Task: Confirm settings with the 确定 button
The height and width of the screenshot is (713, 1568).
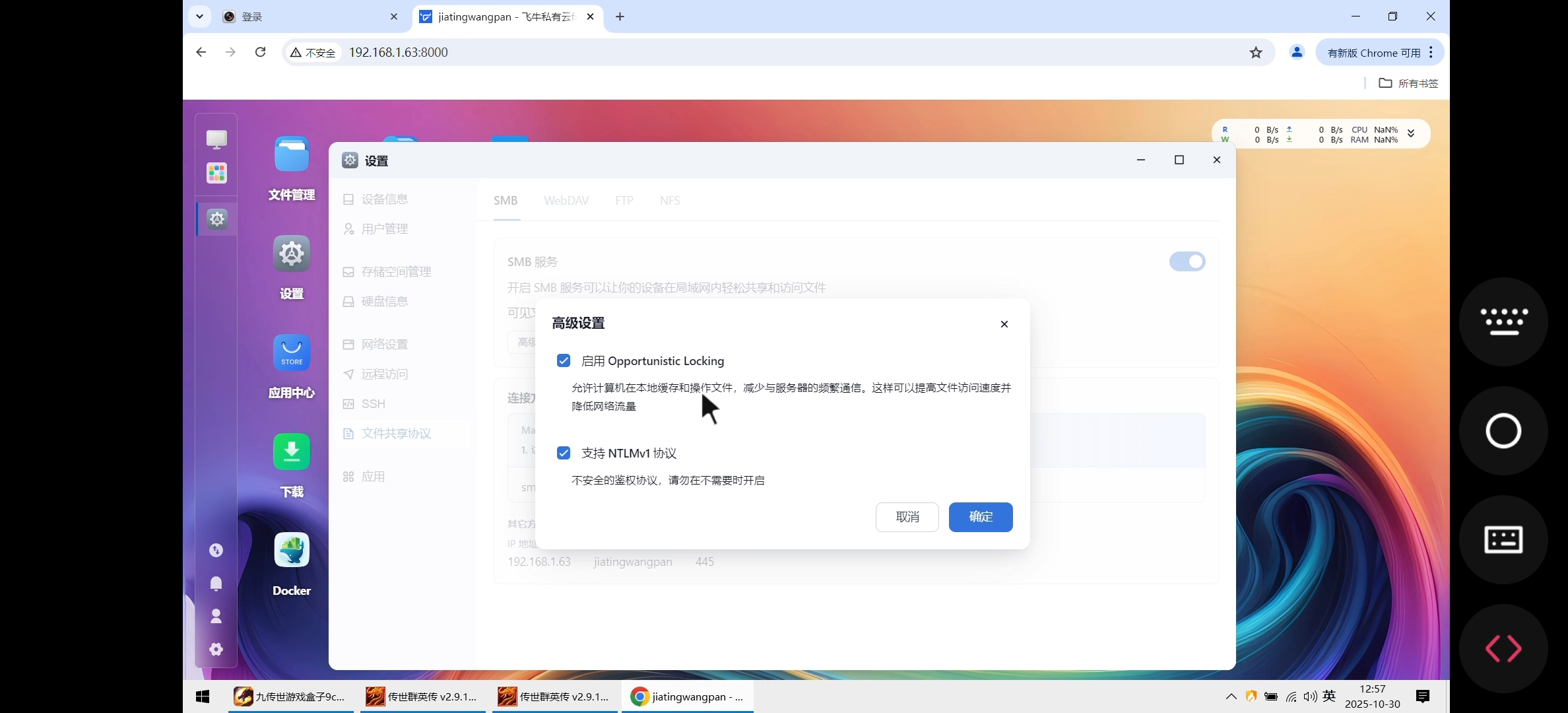Action: [981, 517]
